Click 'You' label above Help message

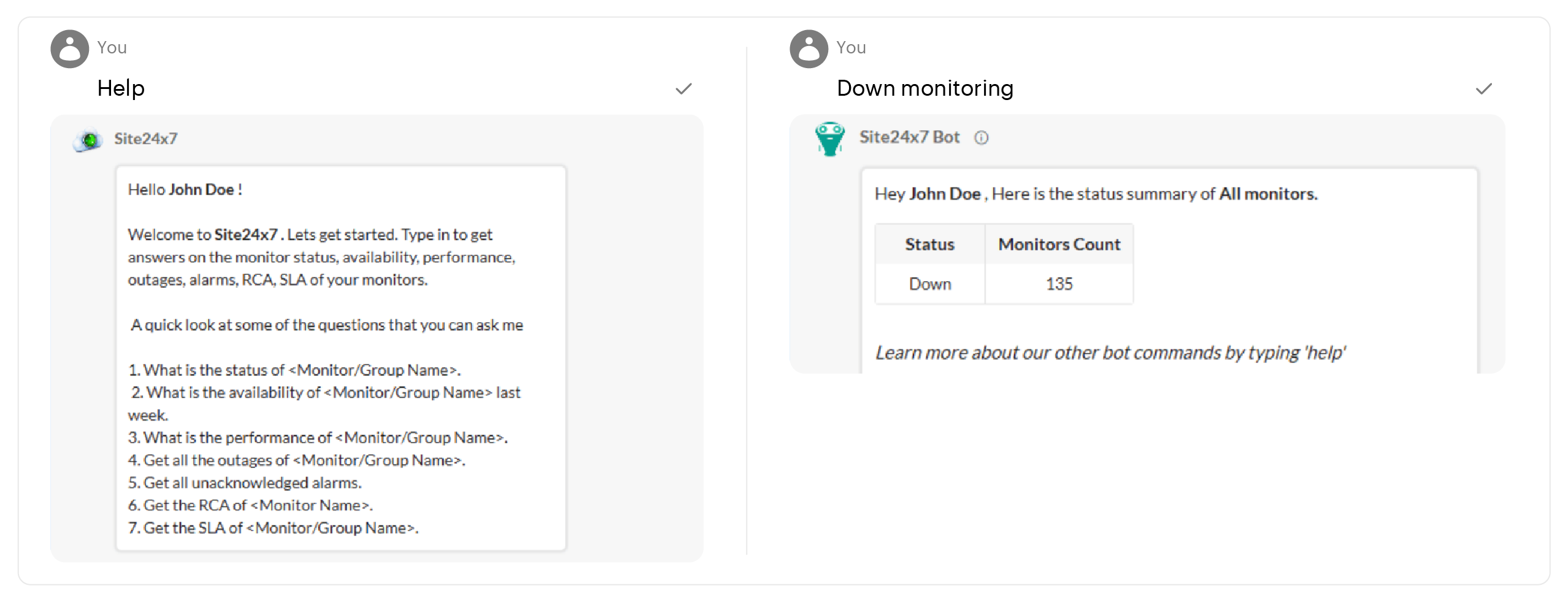112,48
